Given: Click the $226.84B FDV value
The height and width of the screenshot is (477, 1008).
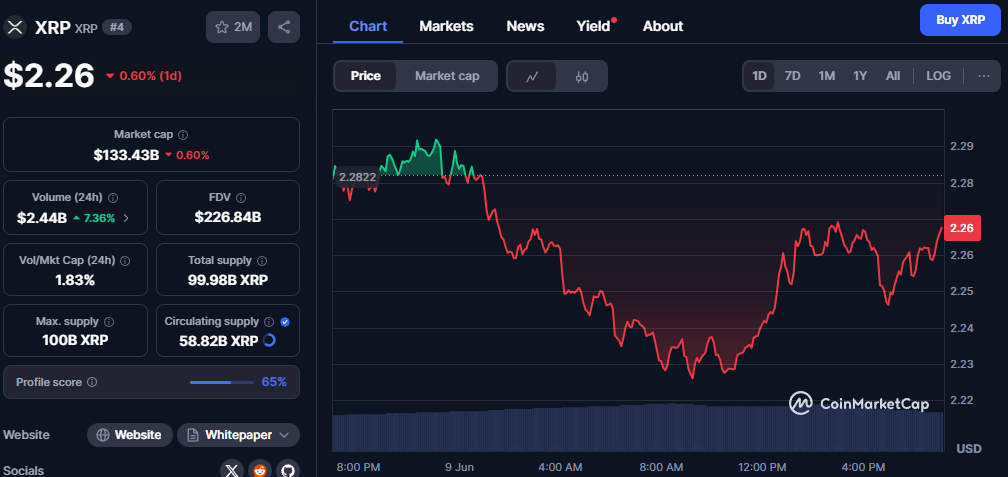Looking at the screenshot, I should pyautogui.click(x=228, y=217).
